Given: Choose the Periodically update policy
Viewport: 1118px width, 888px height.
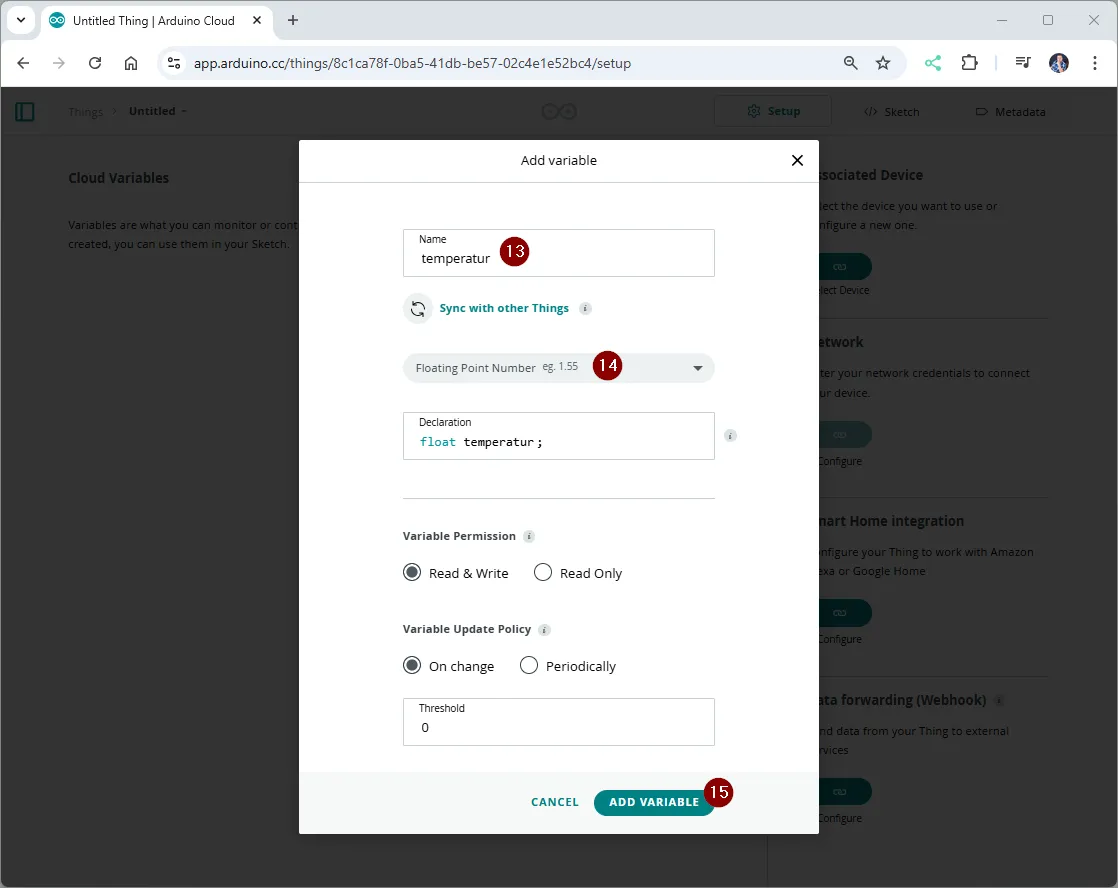Looking at the screenshot, I should click(529, 666).
